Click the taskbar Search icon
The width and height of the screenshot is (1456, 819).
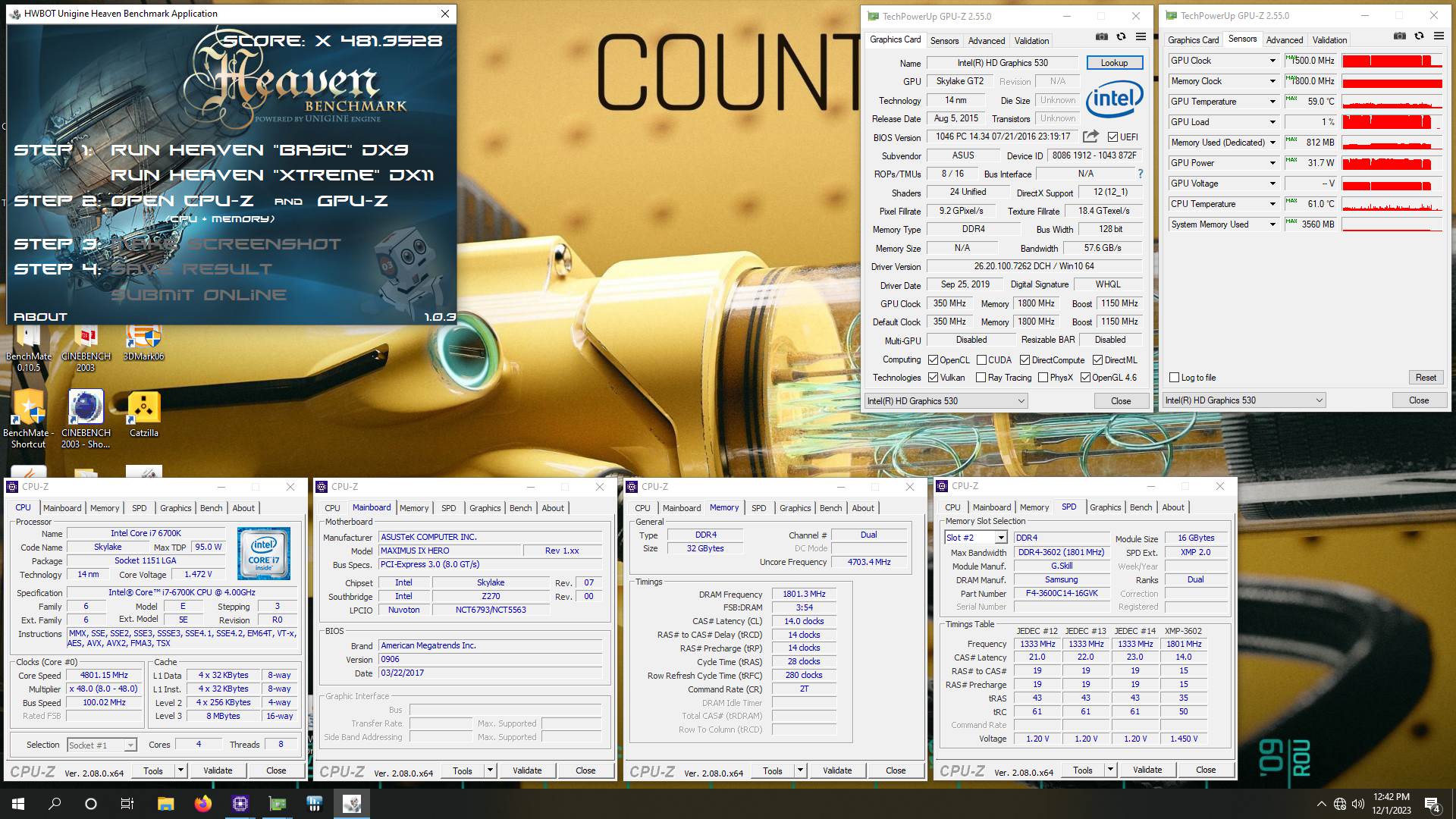point(55,804)
